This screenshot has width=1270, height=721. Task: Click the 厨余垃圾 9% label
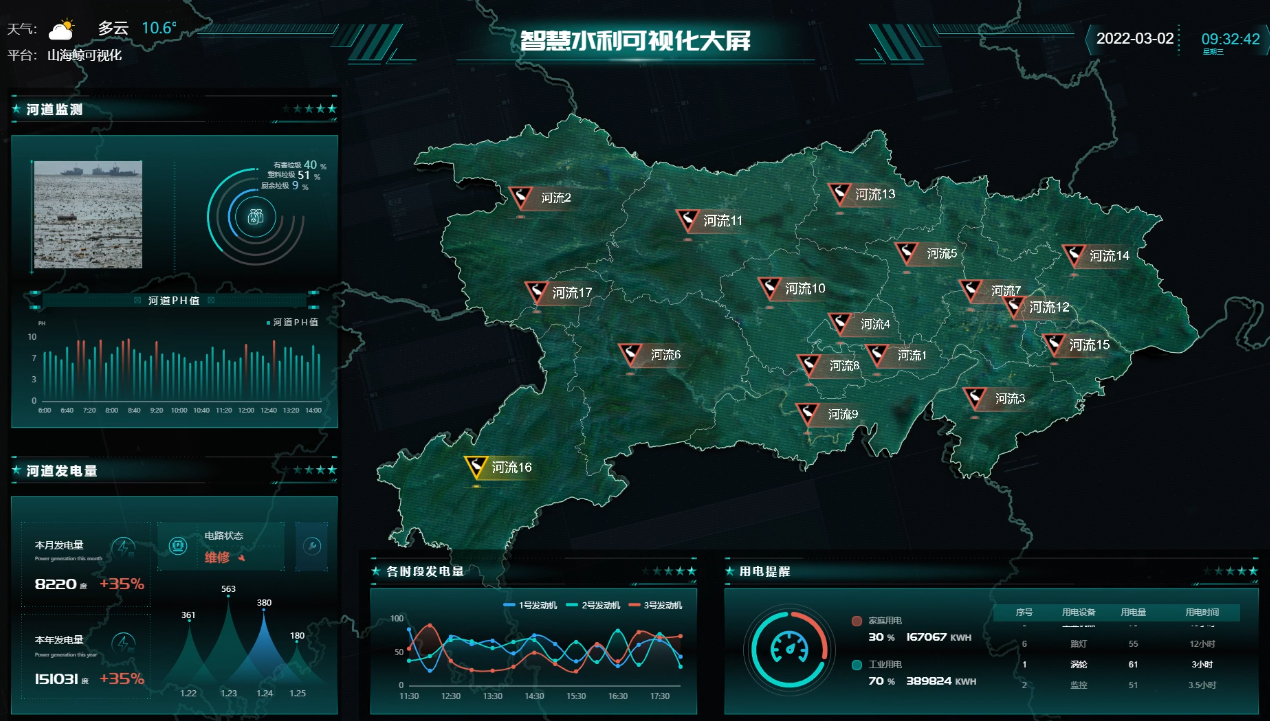click(286, 186)
